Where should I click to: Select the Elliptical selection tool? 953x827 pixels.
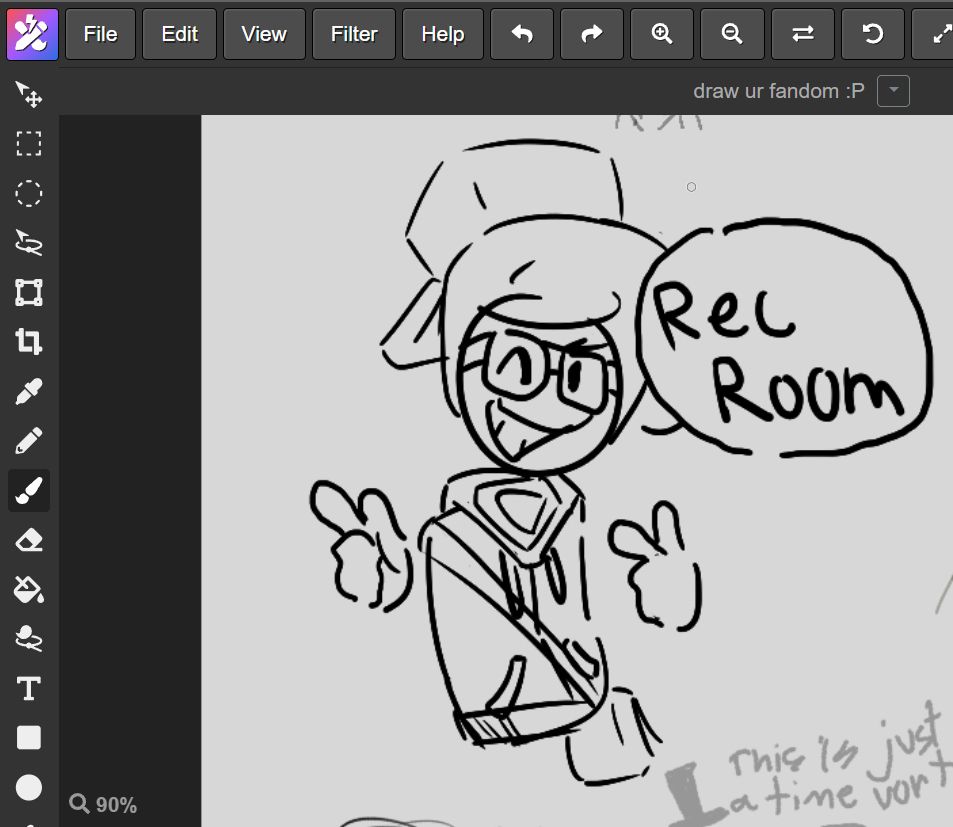[x=29, y=194]
